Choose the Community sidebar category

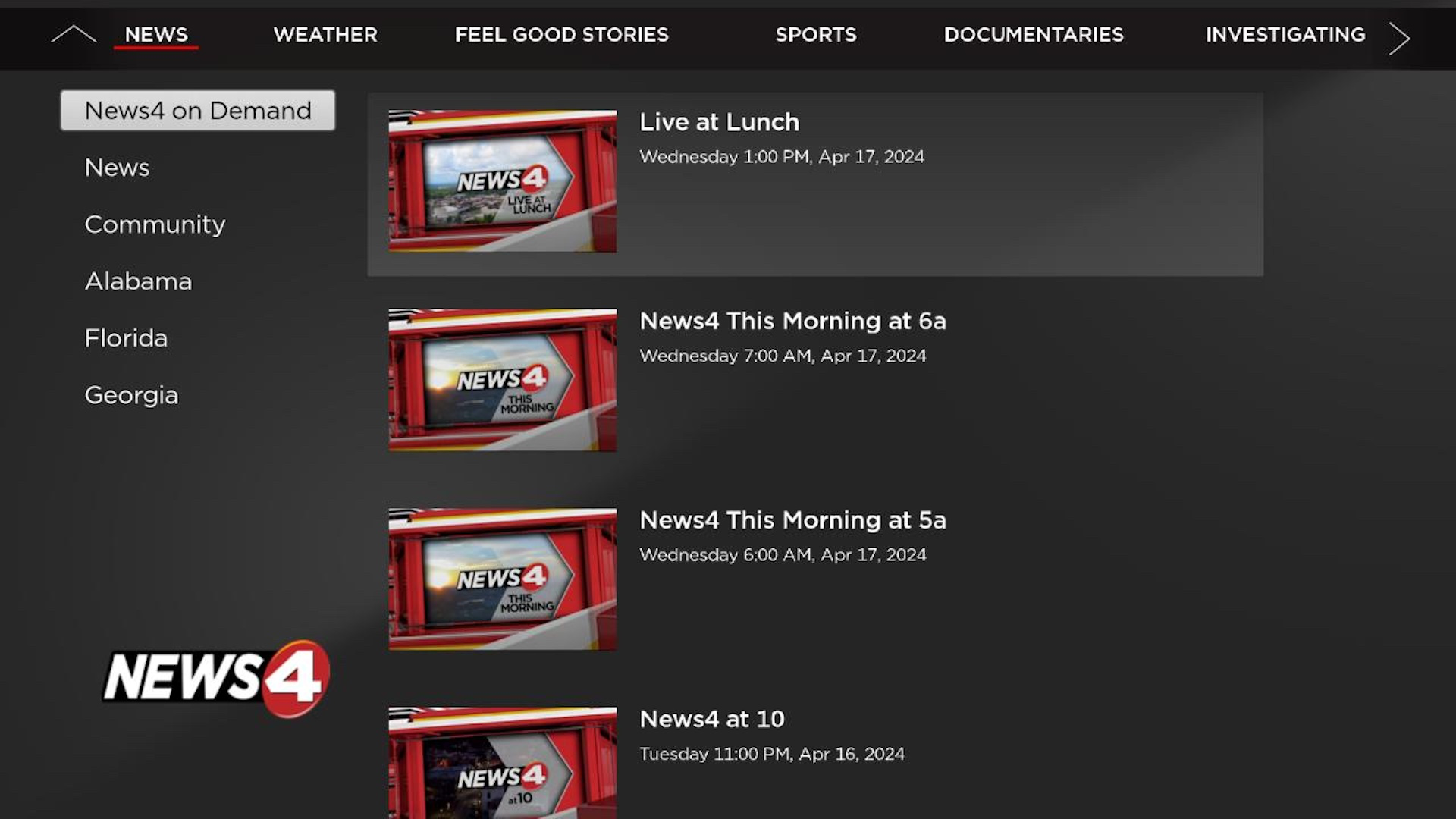pyautogui.click(x=155, y=224)
